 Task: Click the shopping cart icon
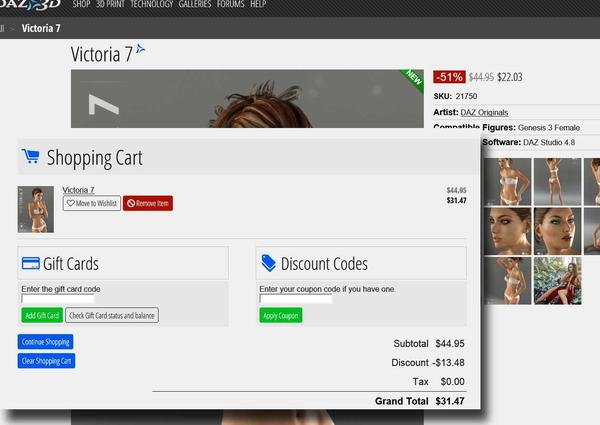point(31,156)
